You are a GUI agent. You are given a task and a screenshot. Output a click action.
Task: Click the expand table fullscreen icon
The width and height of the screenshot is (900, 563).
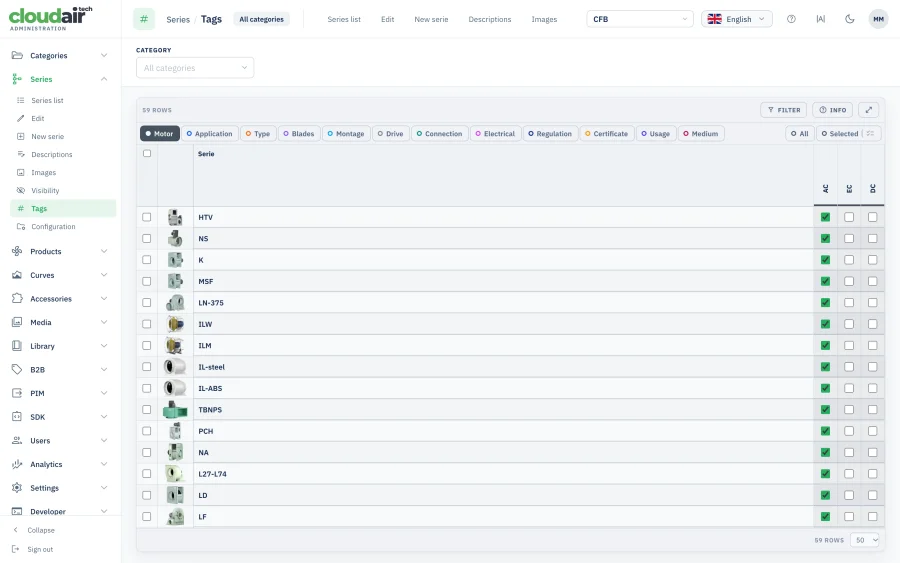point(868,110)
